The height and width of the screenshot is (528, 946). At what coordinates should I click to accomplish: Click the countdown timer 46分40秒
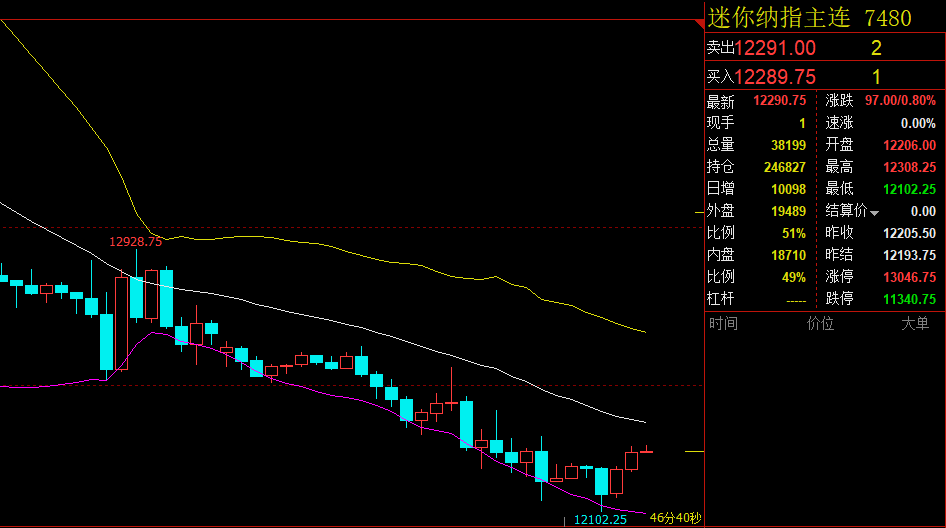tap(675, 518)
